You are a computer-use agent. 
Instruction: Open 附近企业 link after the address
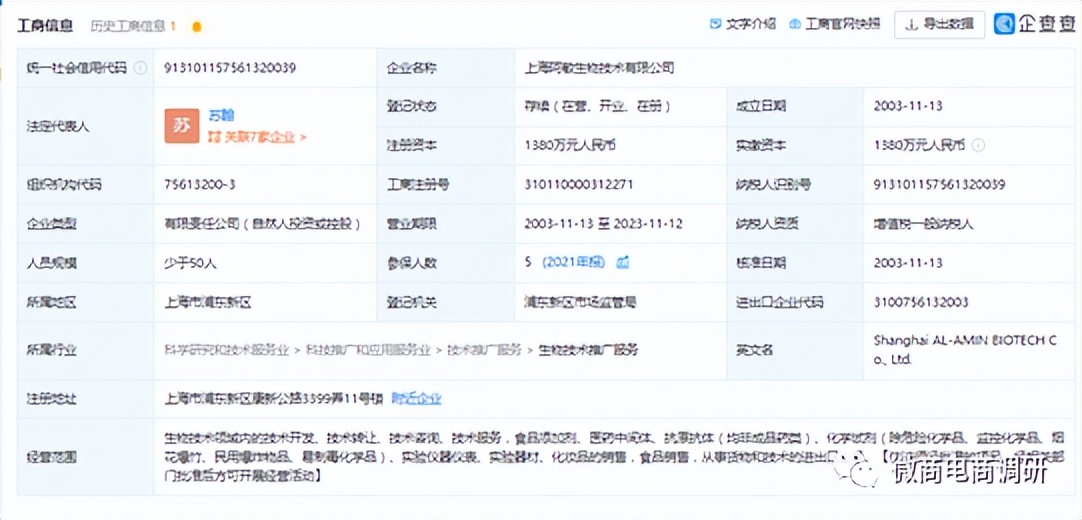(x=416, y=399)
